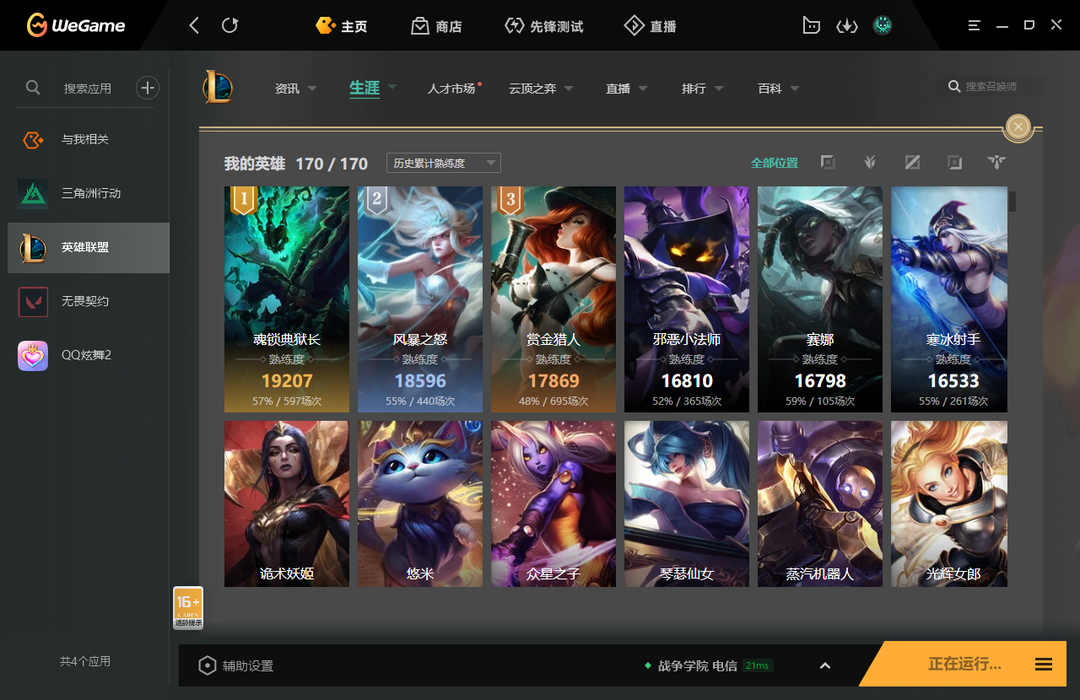The height and width of the screenshot is (700, 1080).
Task: Expand the server list up arrow
Action: pyautogui.click(x=825, y=666)
